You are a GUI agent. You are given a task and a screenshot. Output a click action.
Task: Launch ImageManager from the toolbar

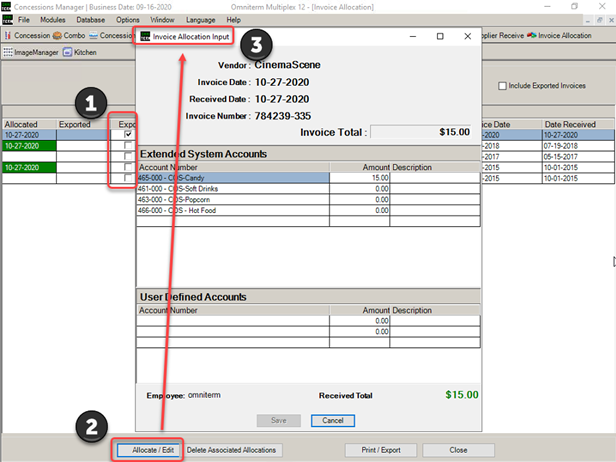(31, 52)
